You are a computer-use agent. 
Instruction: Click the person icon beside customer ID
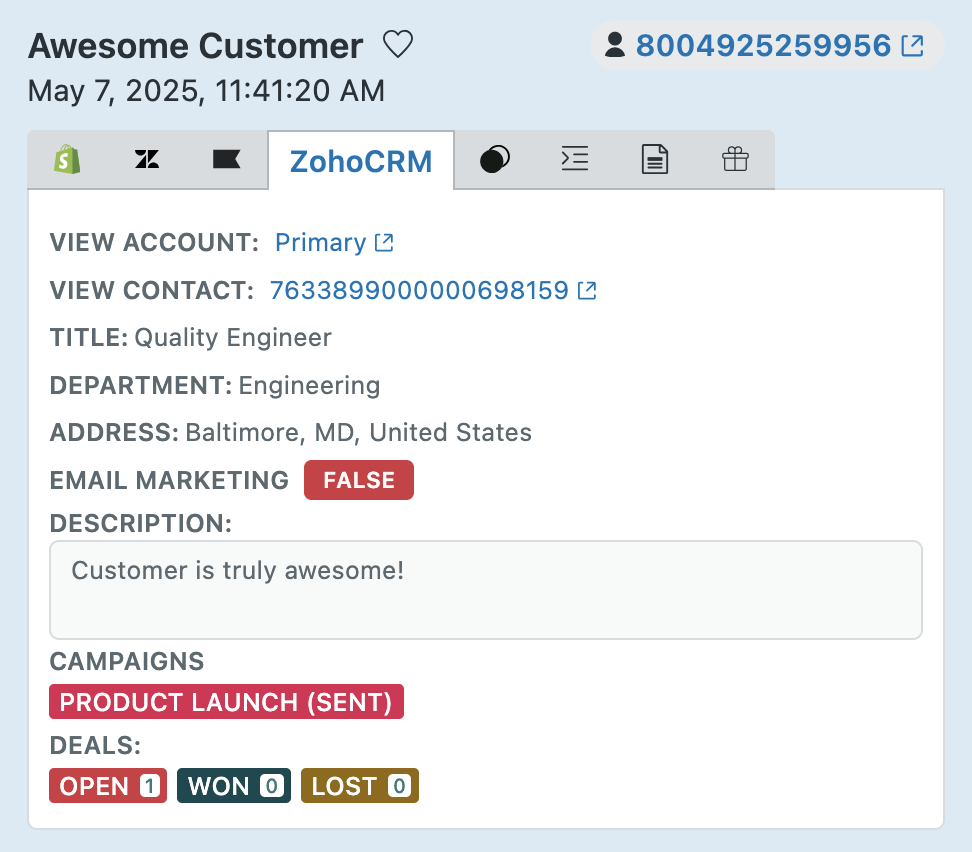[x=614, y=45]
